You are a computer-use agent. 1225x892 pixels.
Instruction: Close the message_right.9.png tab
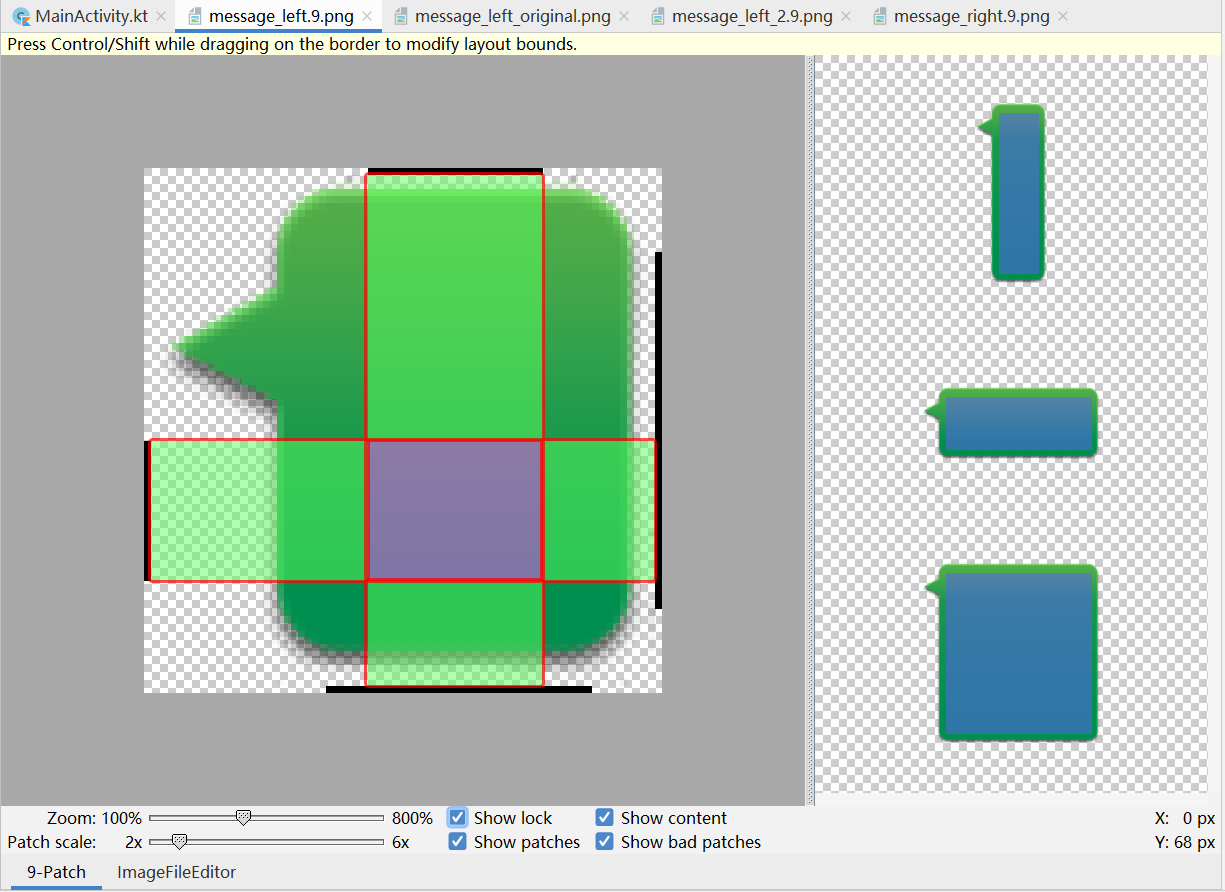(1062, 17)
